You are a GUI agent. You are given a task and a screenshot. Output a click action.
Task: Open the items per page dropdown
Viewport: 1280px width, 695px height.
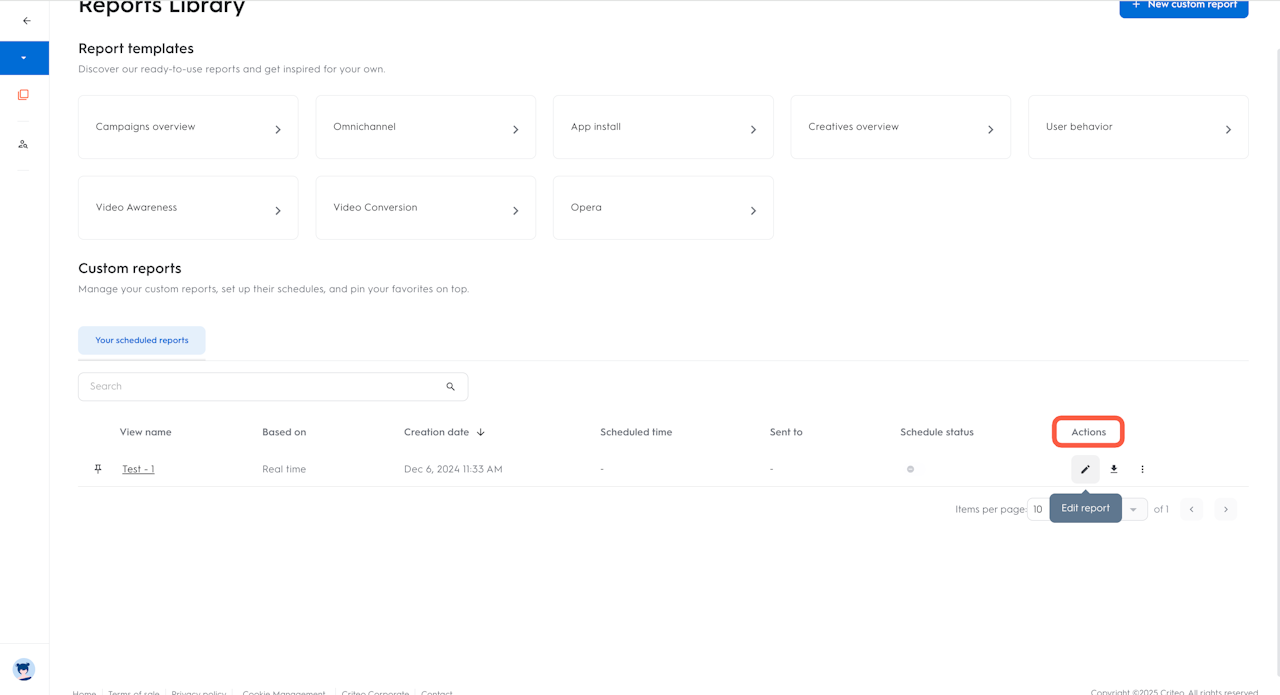1133,509
